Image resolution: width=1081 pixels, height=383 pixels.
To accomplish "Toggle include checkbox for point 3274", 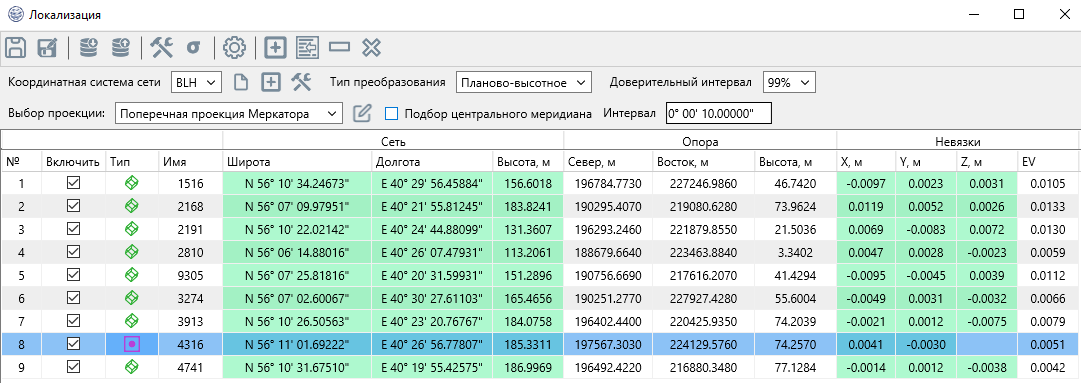I will click(73, 298).
